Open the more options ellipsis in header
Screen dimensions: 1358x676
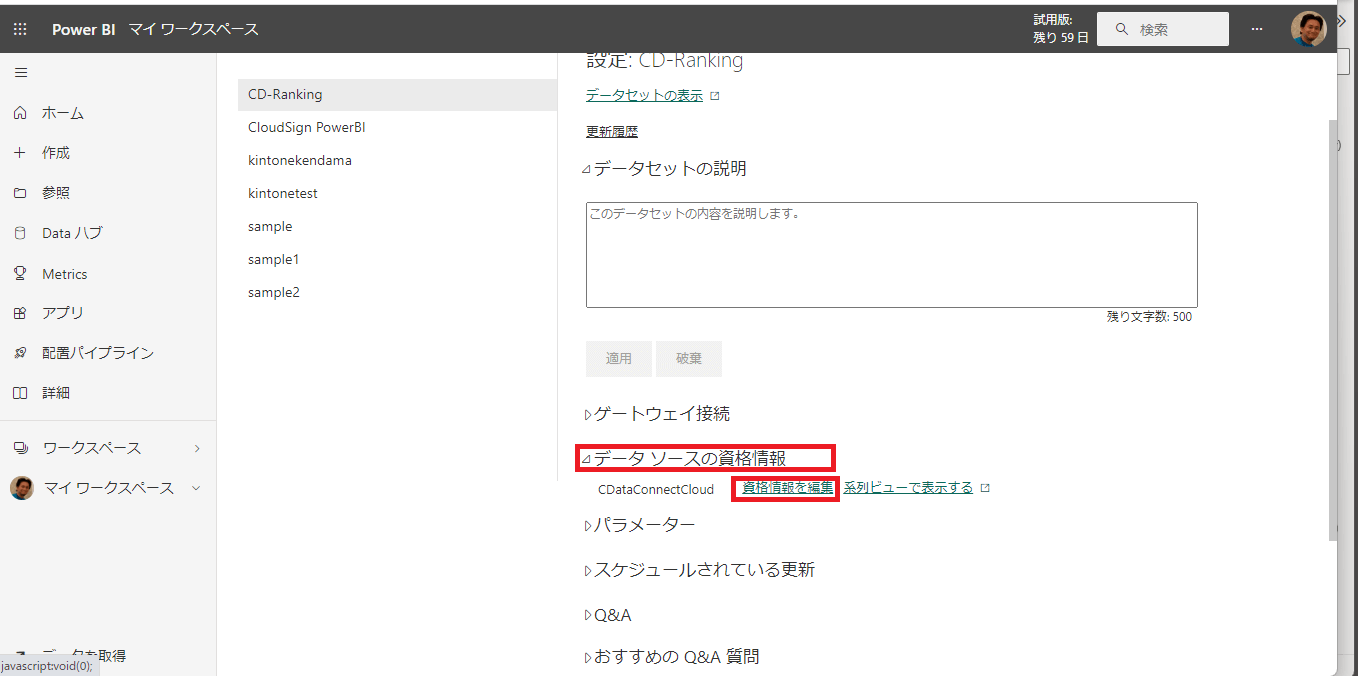1257,29
